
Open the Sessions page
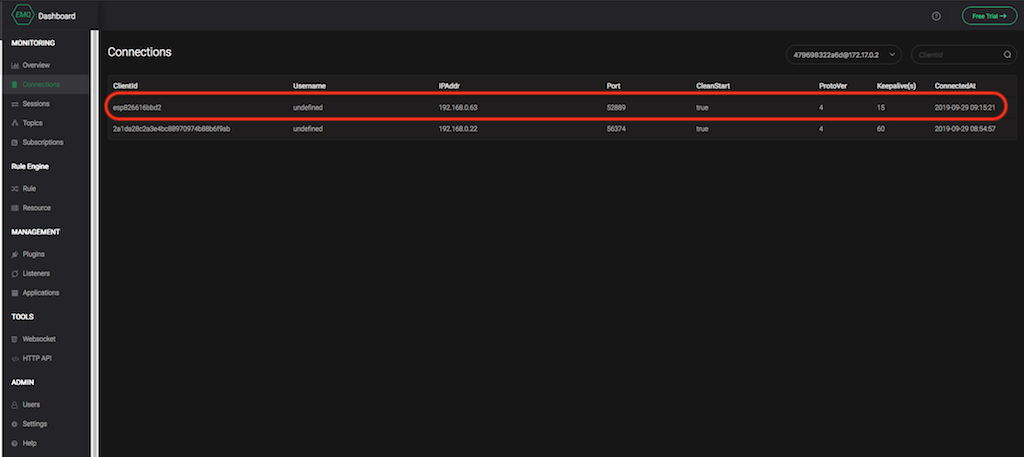click(x=36, y=104)
